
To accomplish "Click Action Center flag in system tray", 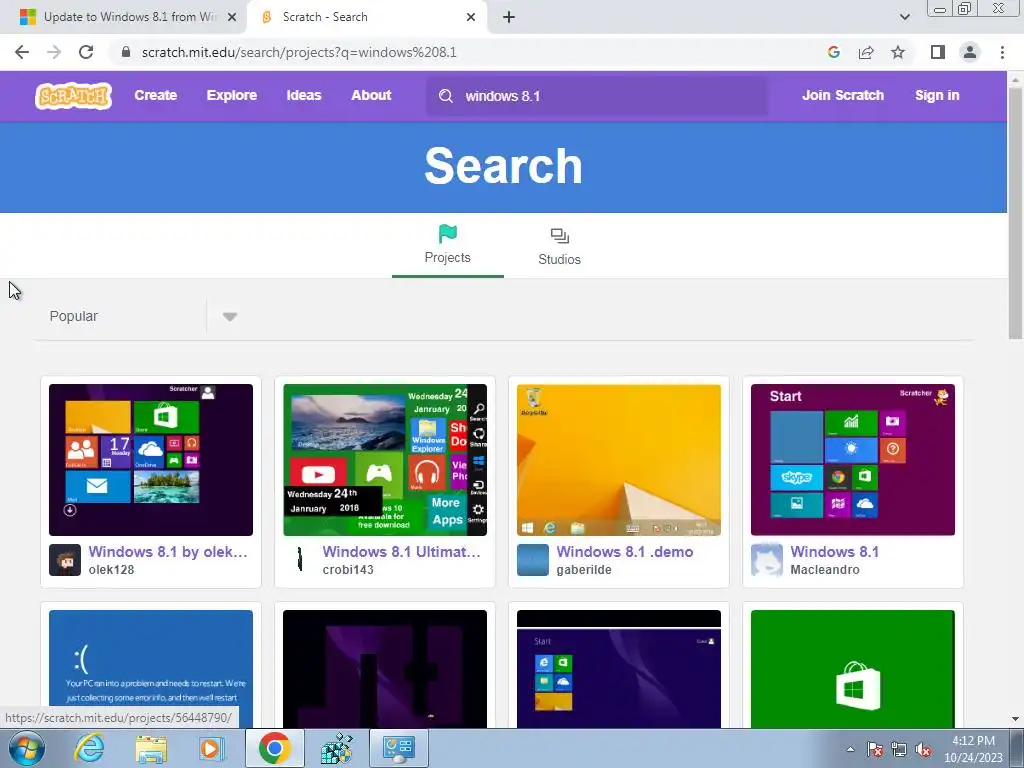I will tap(875, 750).
